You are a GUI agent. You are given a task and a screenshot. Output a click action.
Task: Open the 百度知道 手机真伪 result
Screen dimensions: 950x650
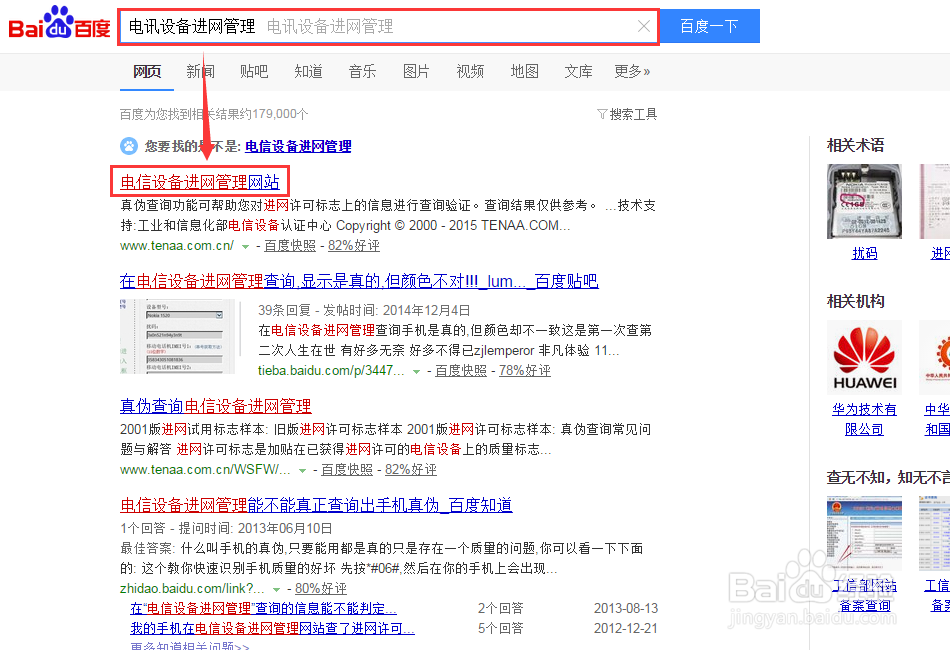(x=316, y=505)
